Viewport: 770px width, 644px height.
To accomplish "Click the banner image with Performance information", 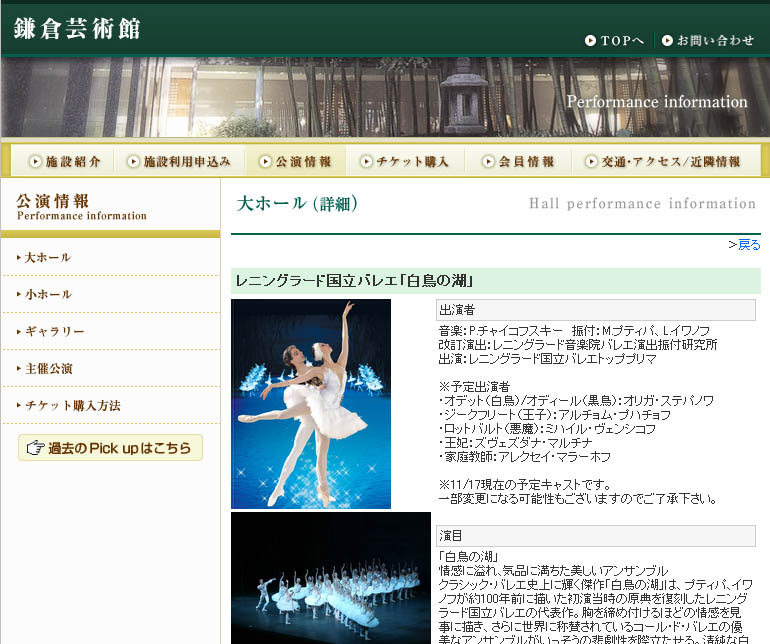I will pyautogui.click(x=385, y=97).
